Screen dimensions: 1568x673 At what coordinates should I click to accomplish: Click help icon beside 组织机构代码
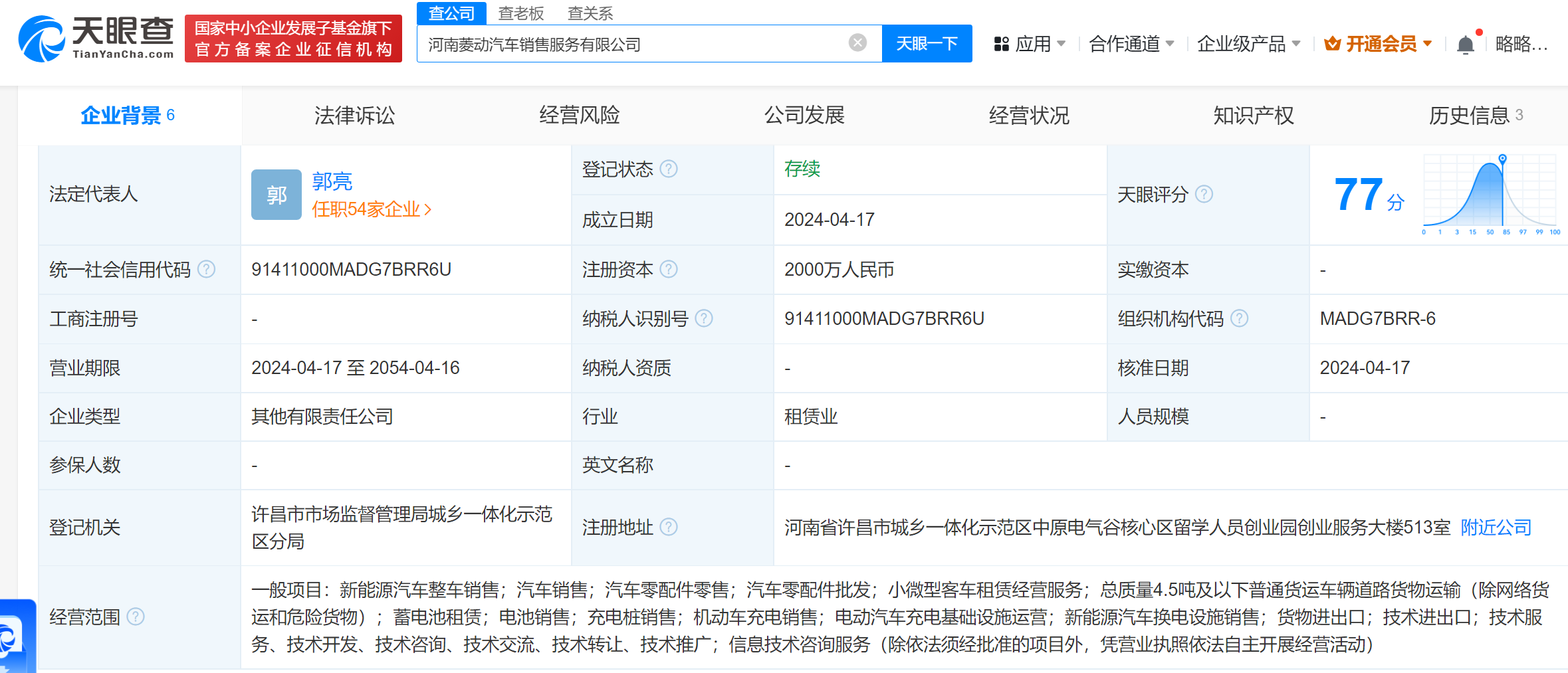click(1239, 319)
